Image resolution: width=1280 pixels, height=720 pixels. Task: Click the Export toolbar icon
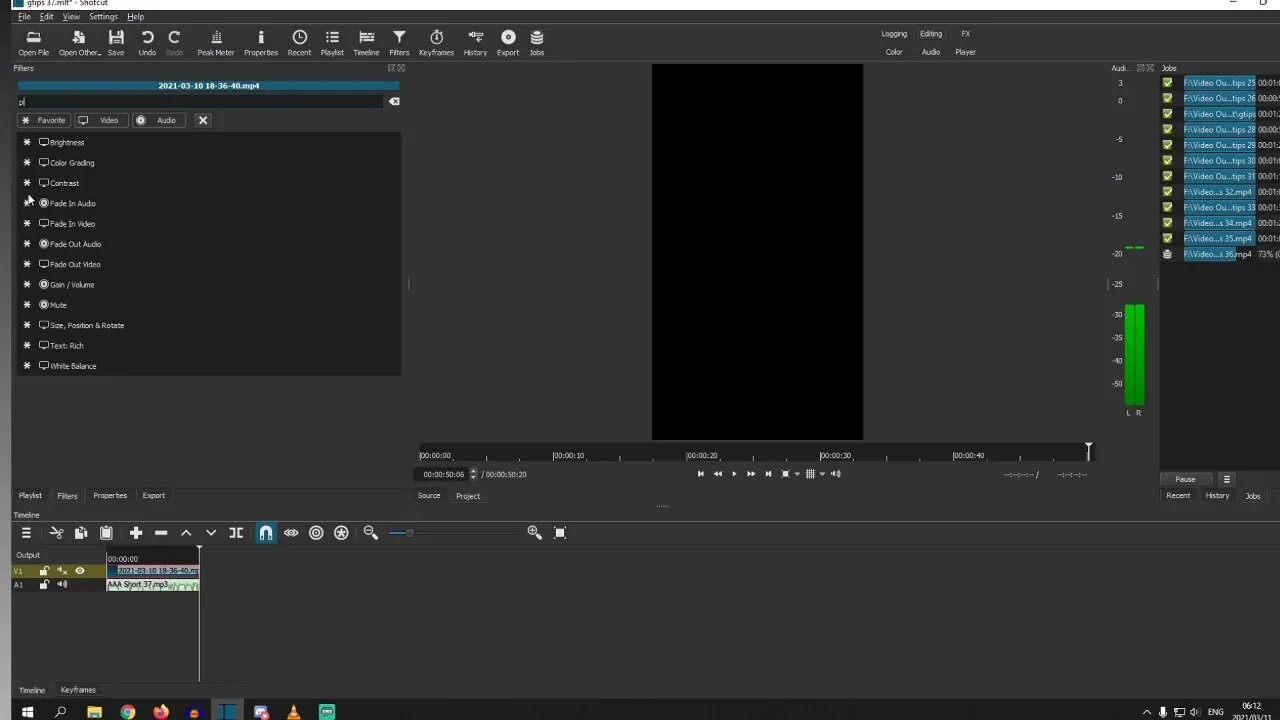(x=508, y=42)
